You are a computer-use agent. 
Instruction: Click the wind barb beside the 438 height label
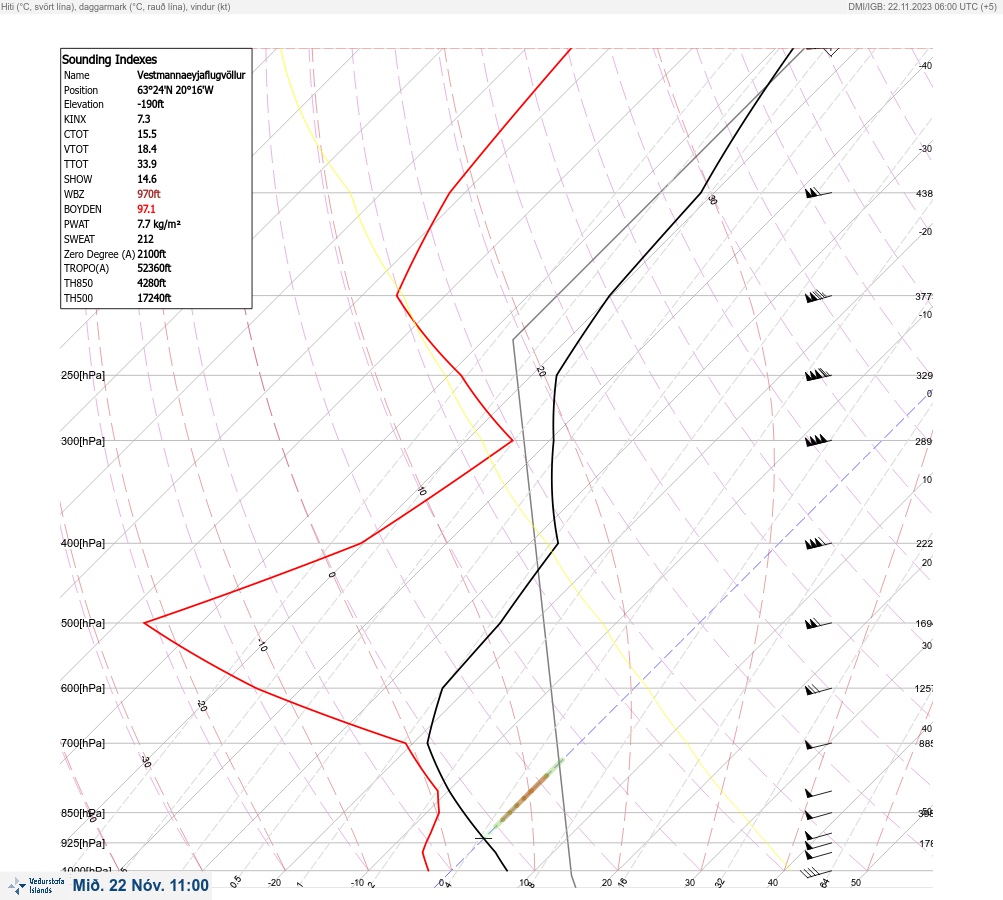818,192
